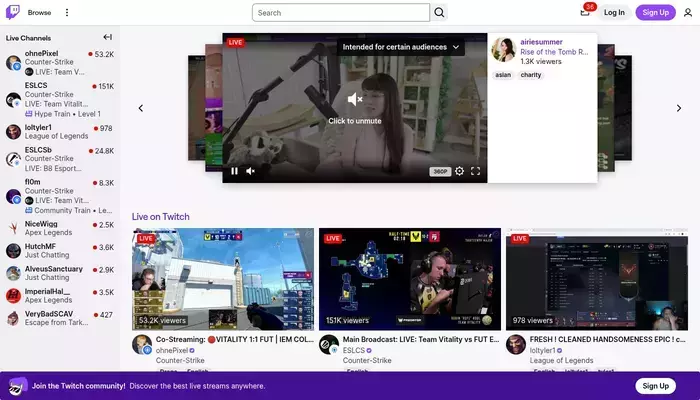Click the 360P quality badge
The width and height of the screenshot is (700, 400).
point(440,171)
